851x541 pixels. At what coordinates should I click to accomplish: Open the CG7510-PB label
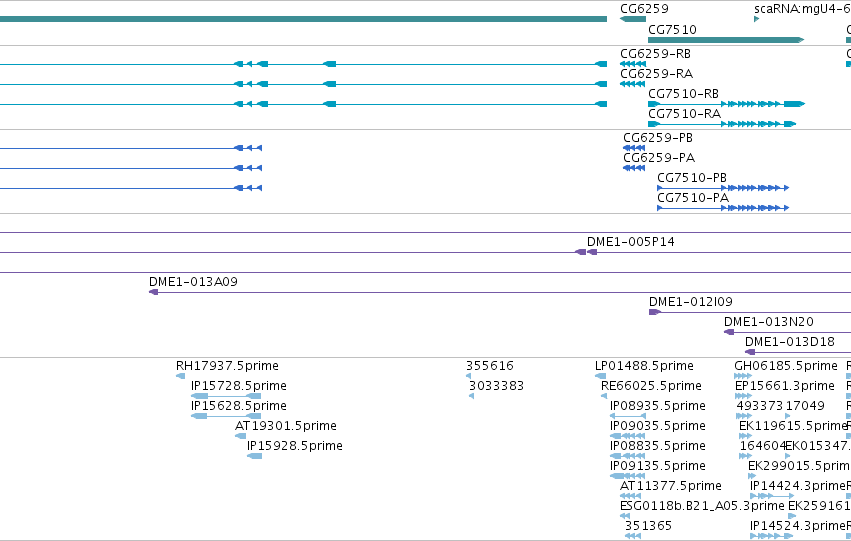pyautogui.click(x=692, y=178)
